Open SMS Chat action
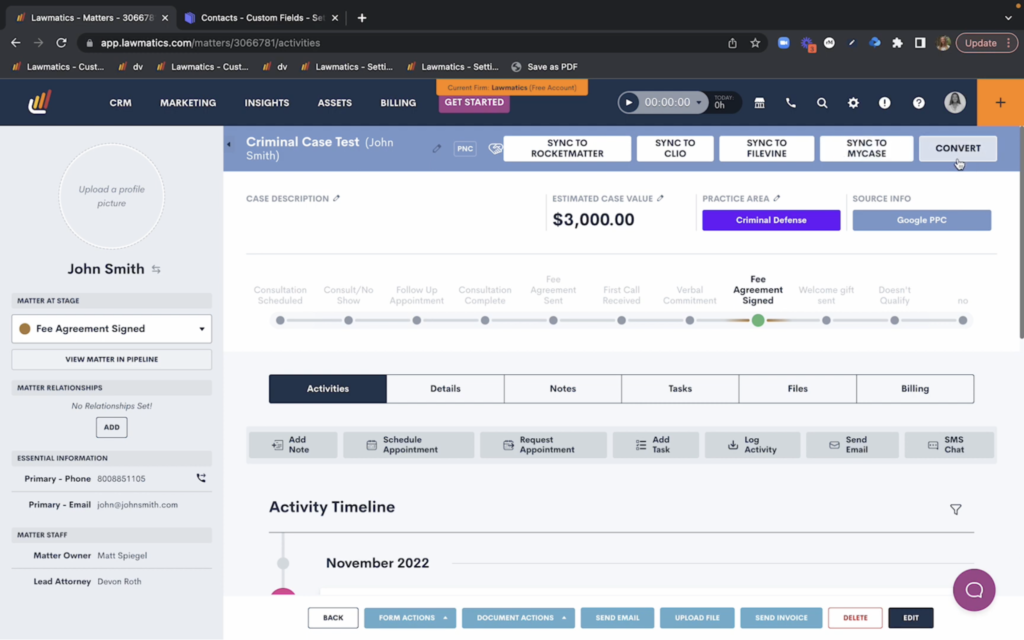This screenshot has height=640, width=1024. point(949,445)
